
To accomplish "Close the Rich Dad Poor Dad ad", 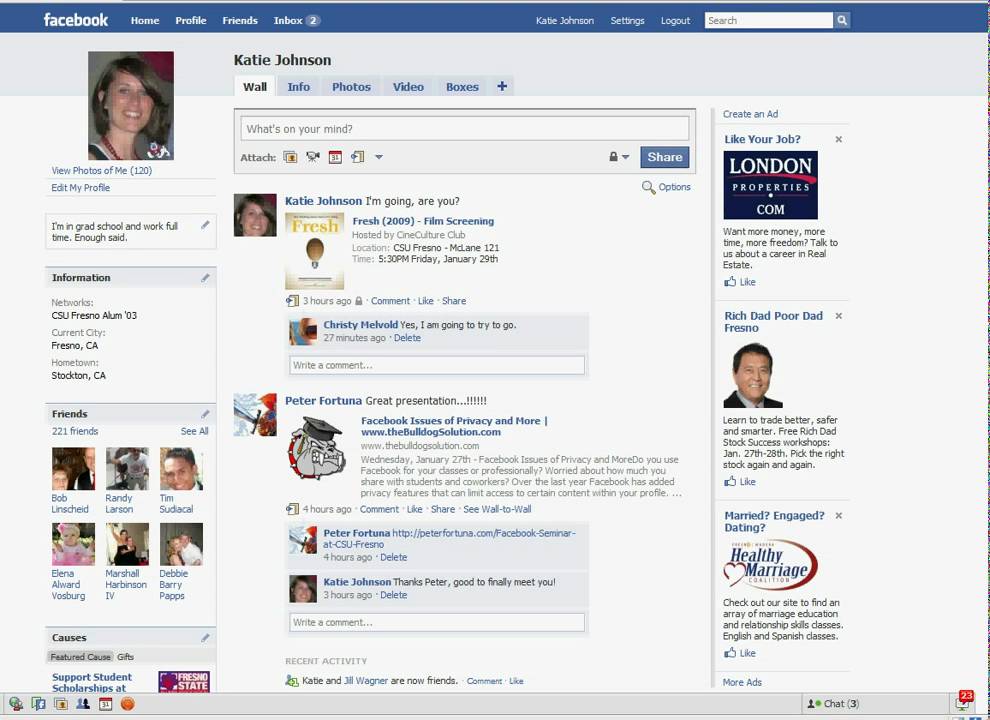I will [838, 316].
